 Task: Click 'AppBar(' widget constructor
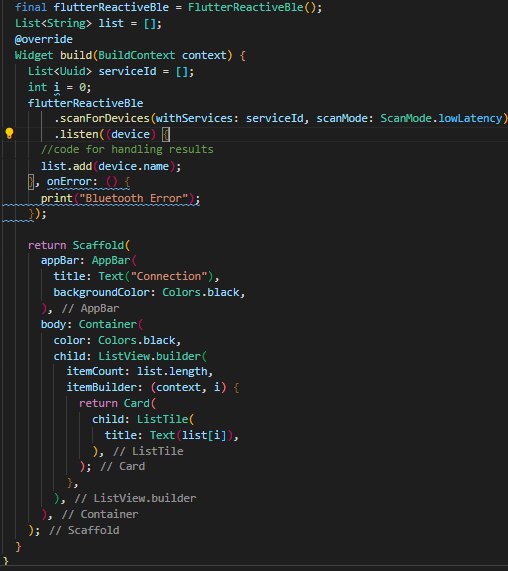pos(114,261)
